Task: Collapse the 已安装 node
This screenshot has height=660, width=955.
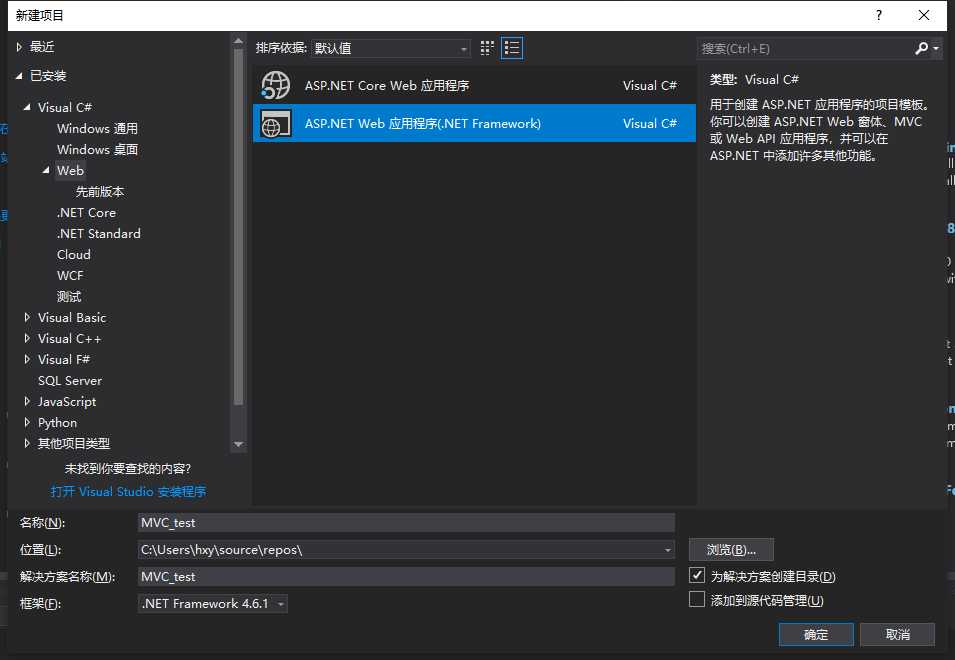Action: 19,75
